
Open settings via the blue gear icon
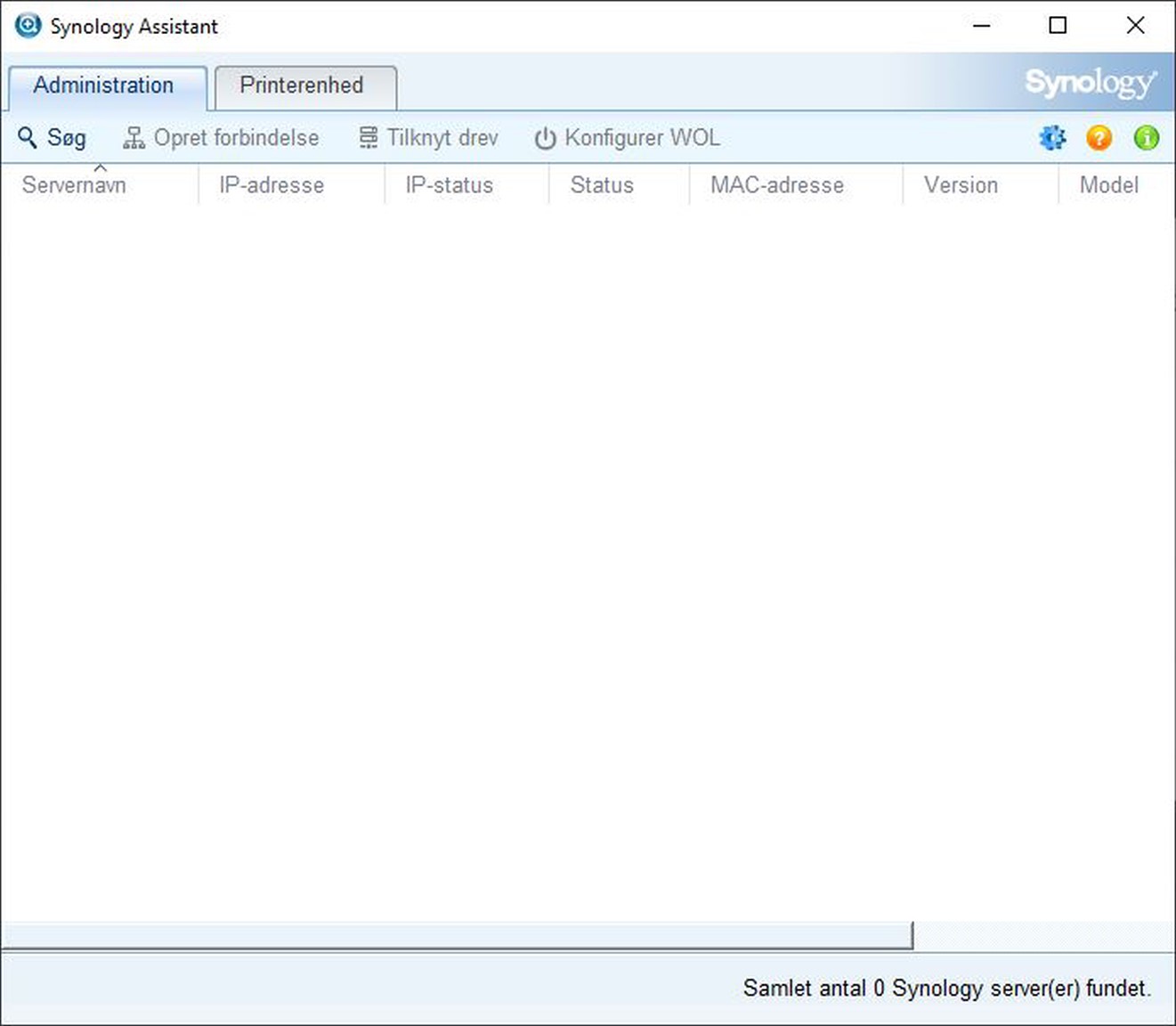(1052, 138)
